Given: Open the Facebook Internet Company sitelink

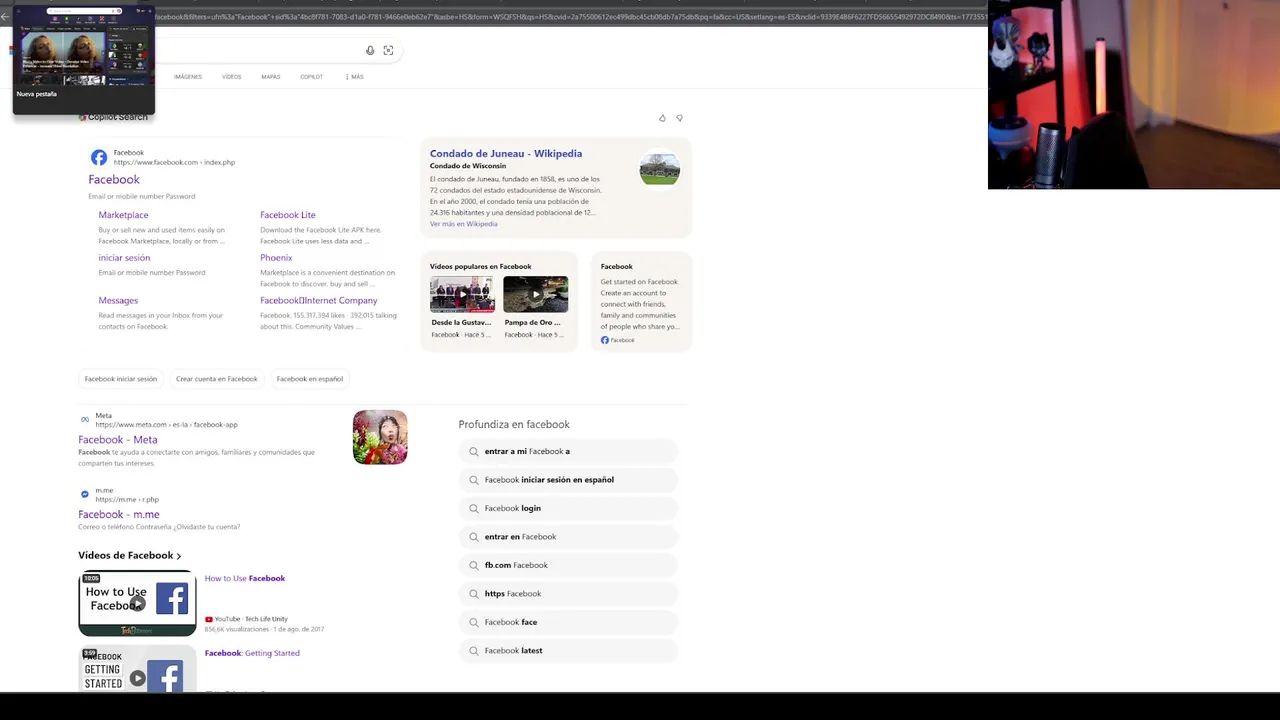Looking at the screenshot, I should click(319, 300).
